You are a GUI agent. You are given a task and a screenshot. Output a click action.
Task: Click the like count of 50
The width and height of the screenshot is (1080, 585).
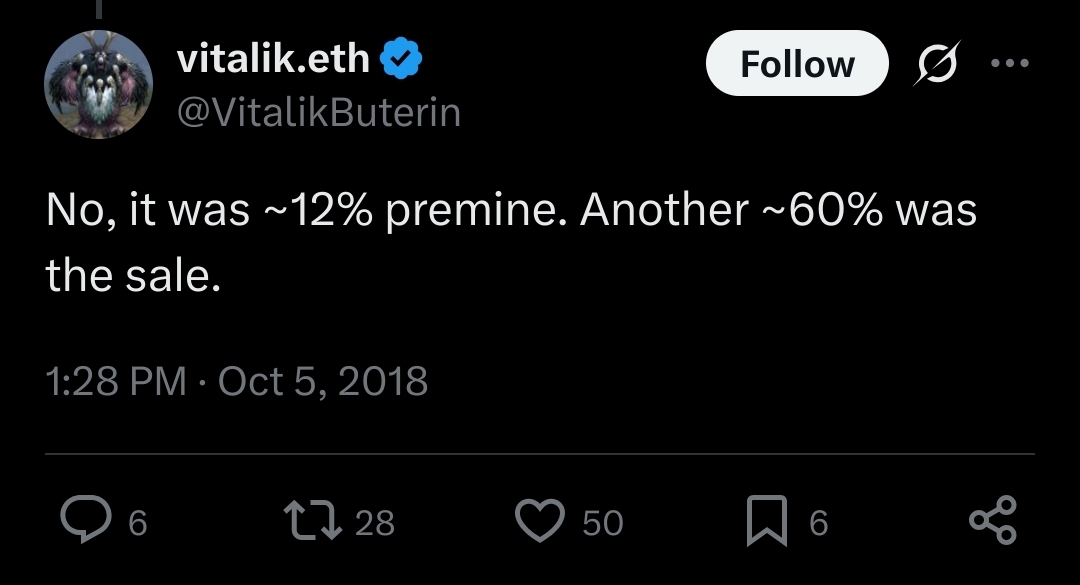[x=602, y=523]
